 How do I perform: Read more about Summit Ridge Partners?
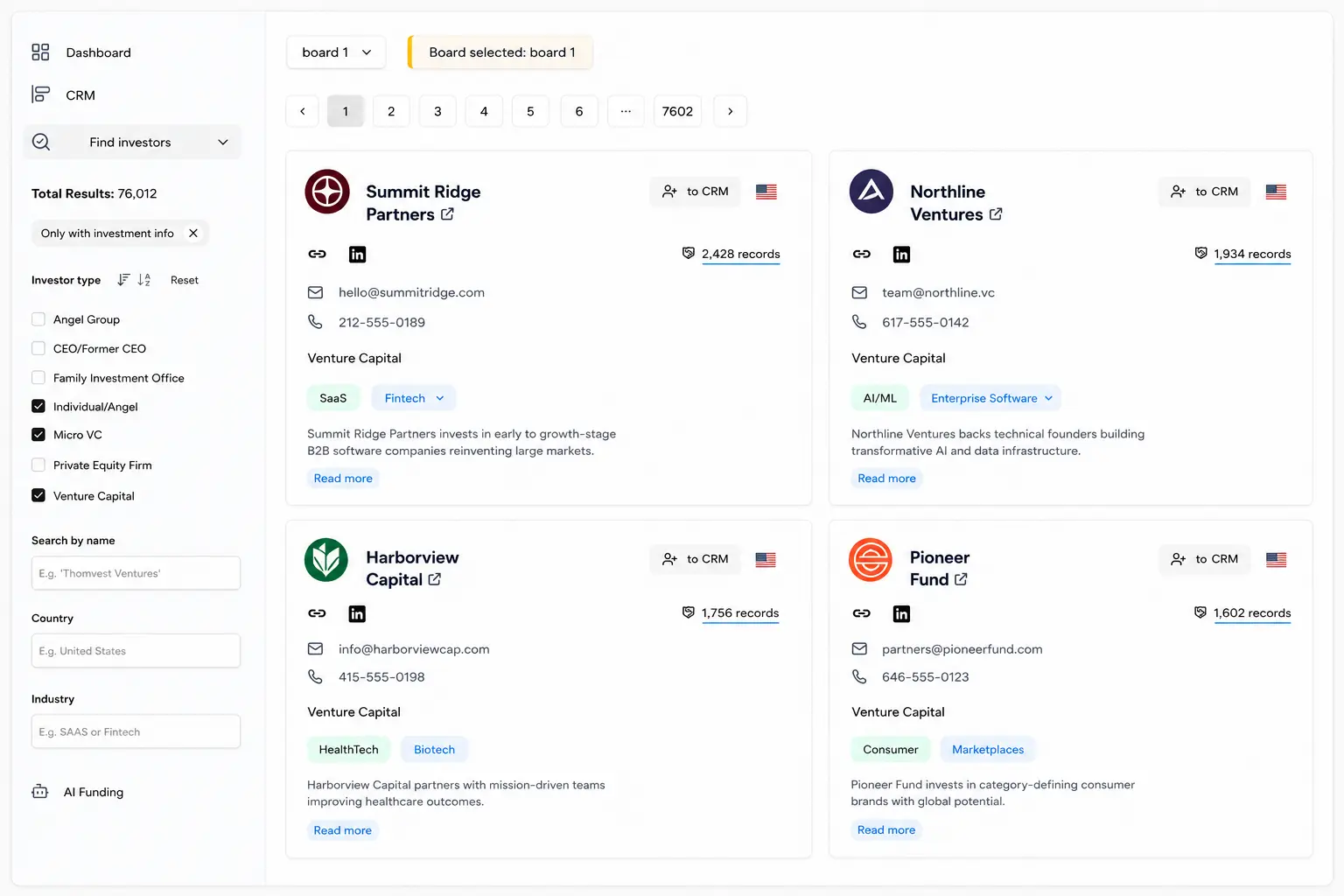tap(343, 479)
